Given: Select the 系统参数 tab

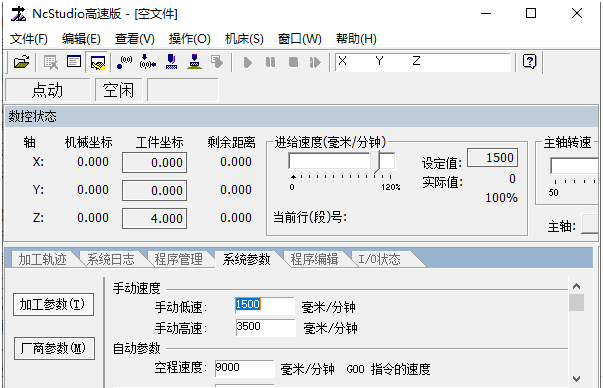Looking at the screenshot, I should pos(247,259).
